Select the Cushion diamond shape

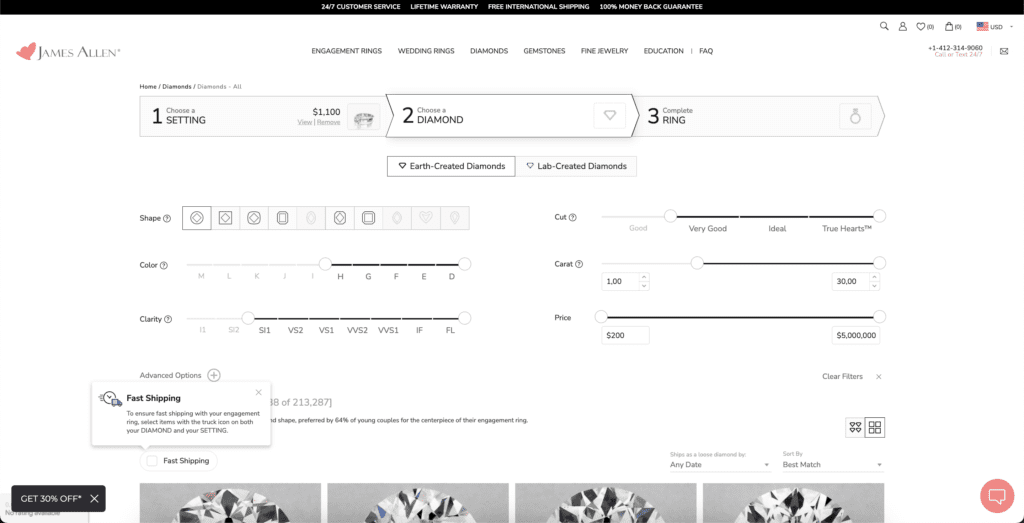click(254, 218)
